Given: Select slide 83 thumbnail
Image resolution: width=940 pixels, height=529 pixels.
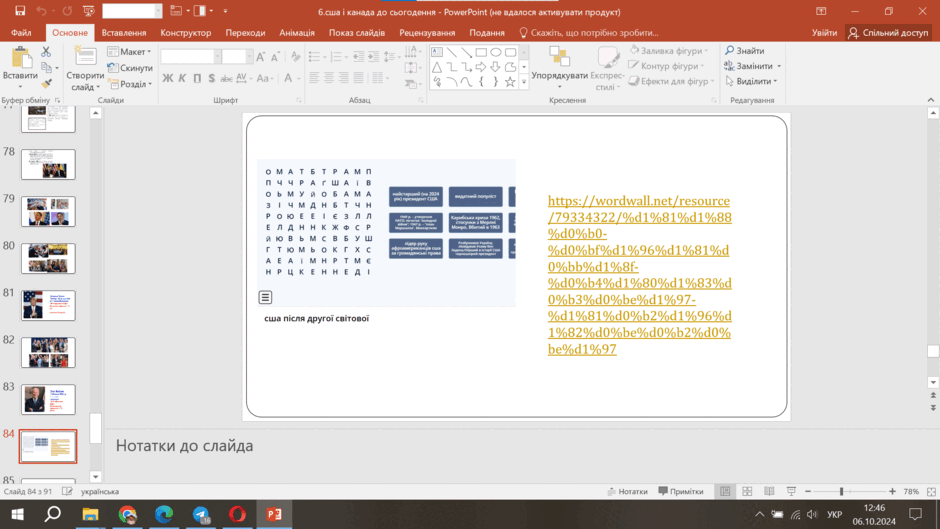Looking at the screenshot, I should pyautogui.click(x=48, y=399).
